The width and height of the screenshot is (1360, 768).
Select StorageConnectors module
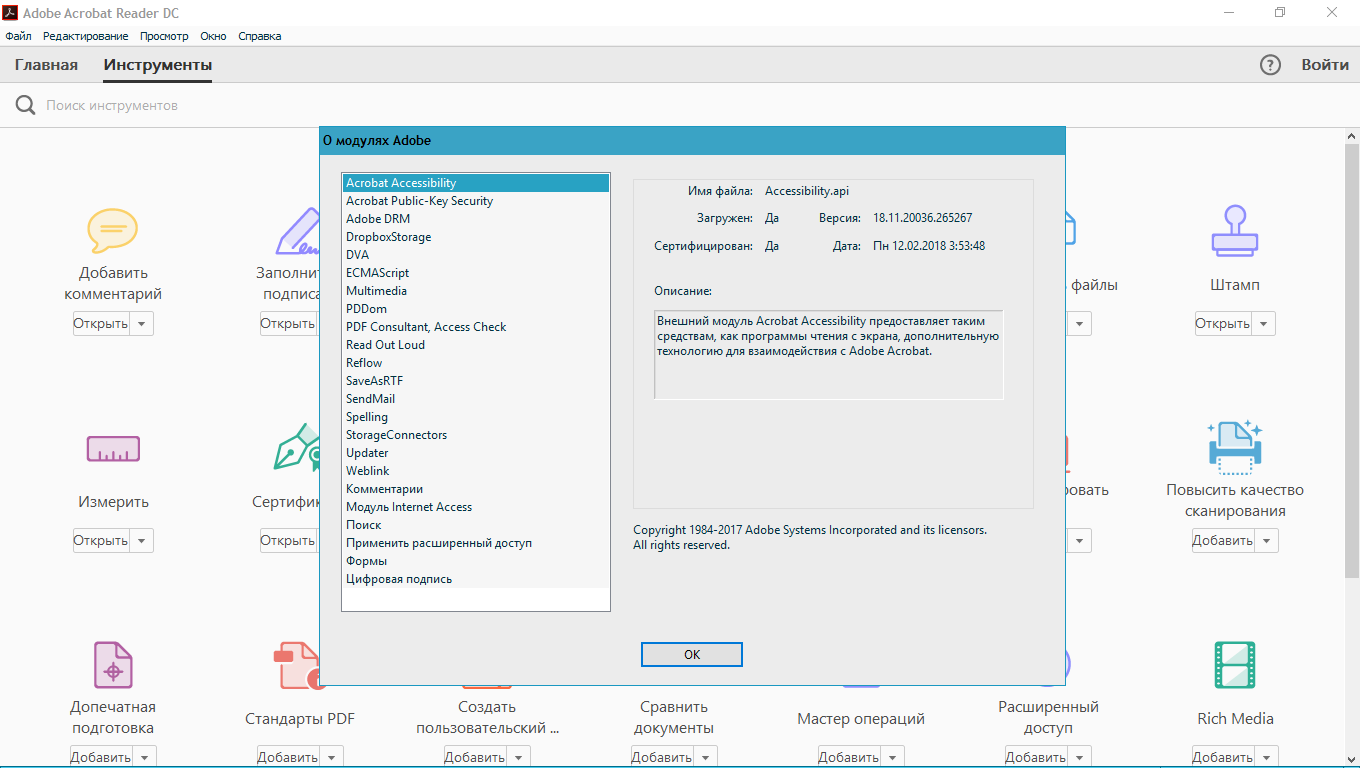coord(476,435)
